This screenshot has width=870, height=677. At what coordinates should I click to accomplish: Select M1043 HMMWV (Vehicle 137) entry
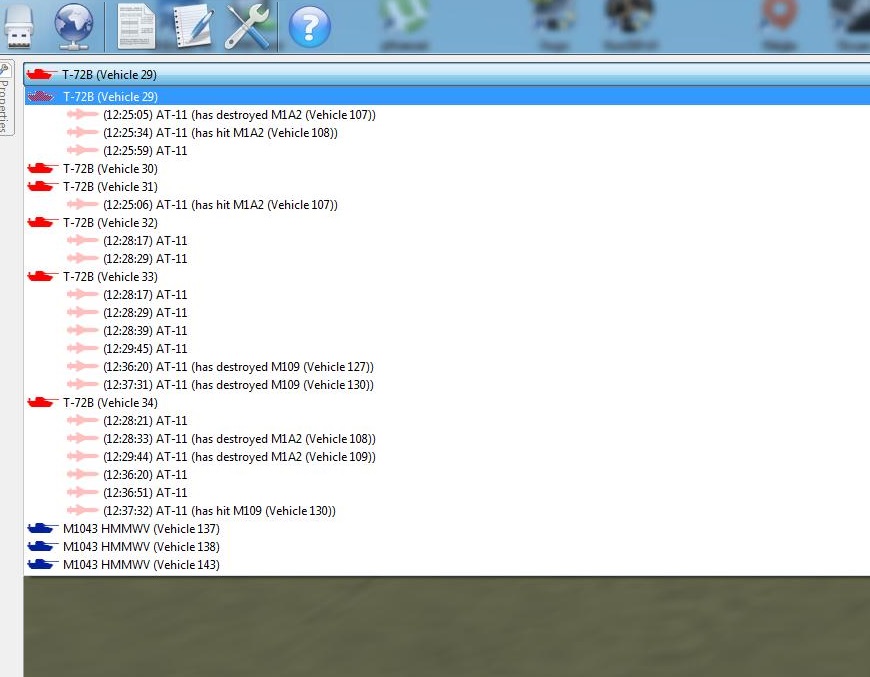pos(141,528)
